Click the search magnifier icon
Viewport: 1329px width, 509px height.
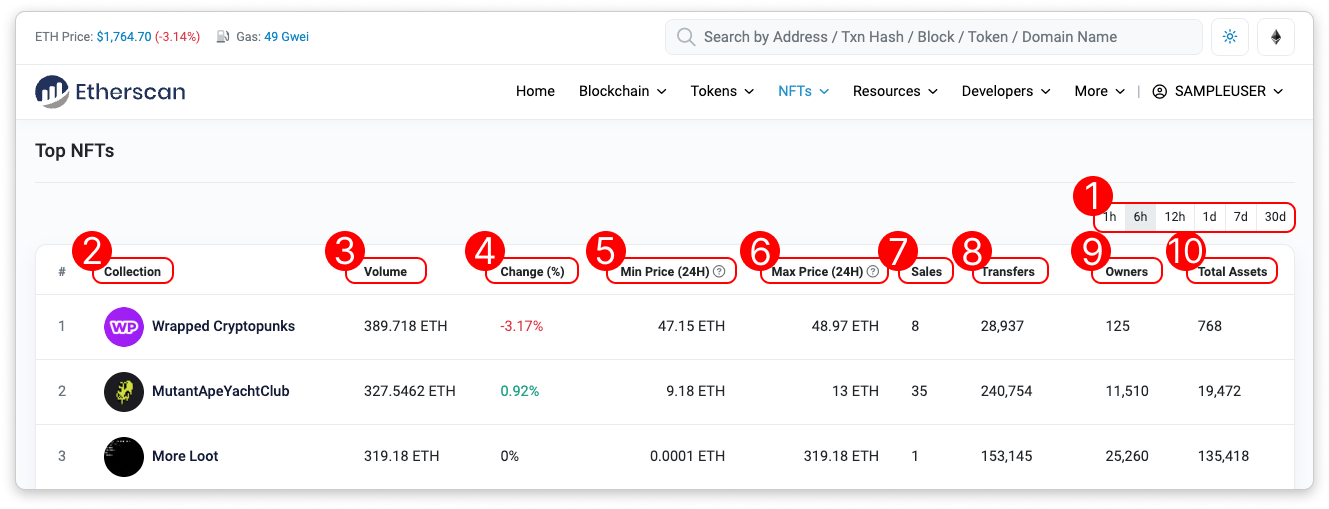pyautogui.click(x=686, y=37)
